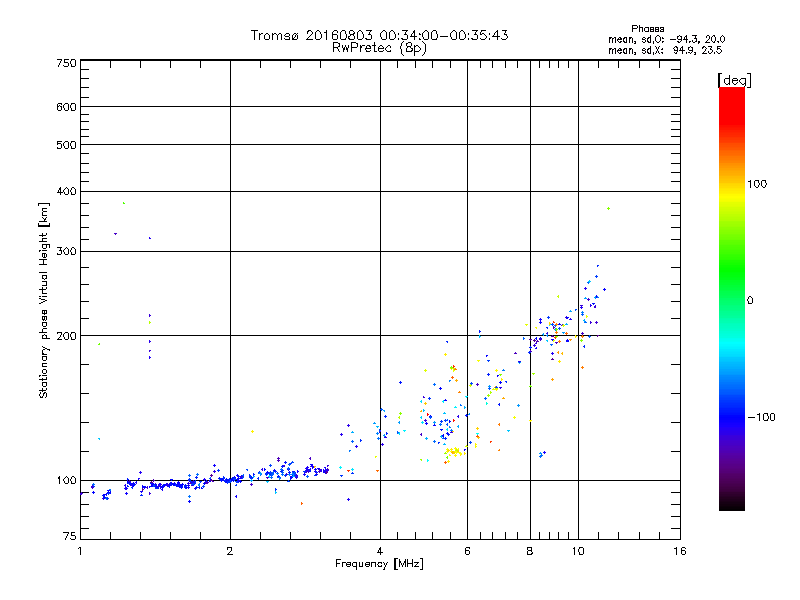This screenshot has width=800, height=600.
Task: Click the colorbar '-100' tick label
Action: [x=761, y=417]
